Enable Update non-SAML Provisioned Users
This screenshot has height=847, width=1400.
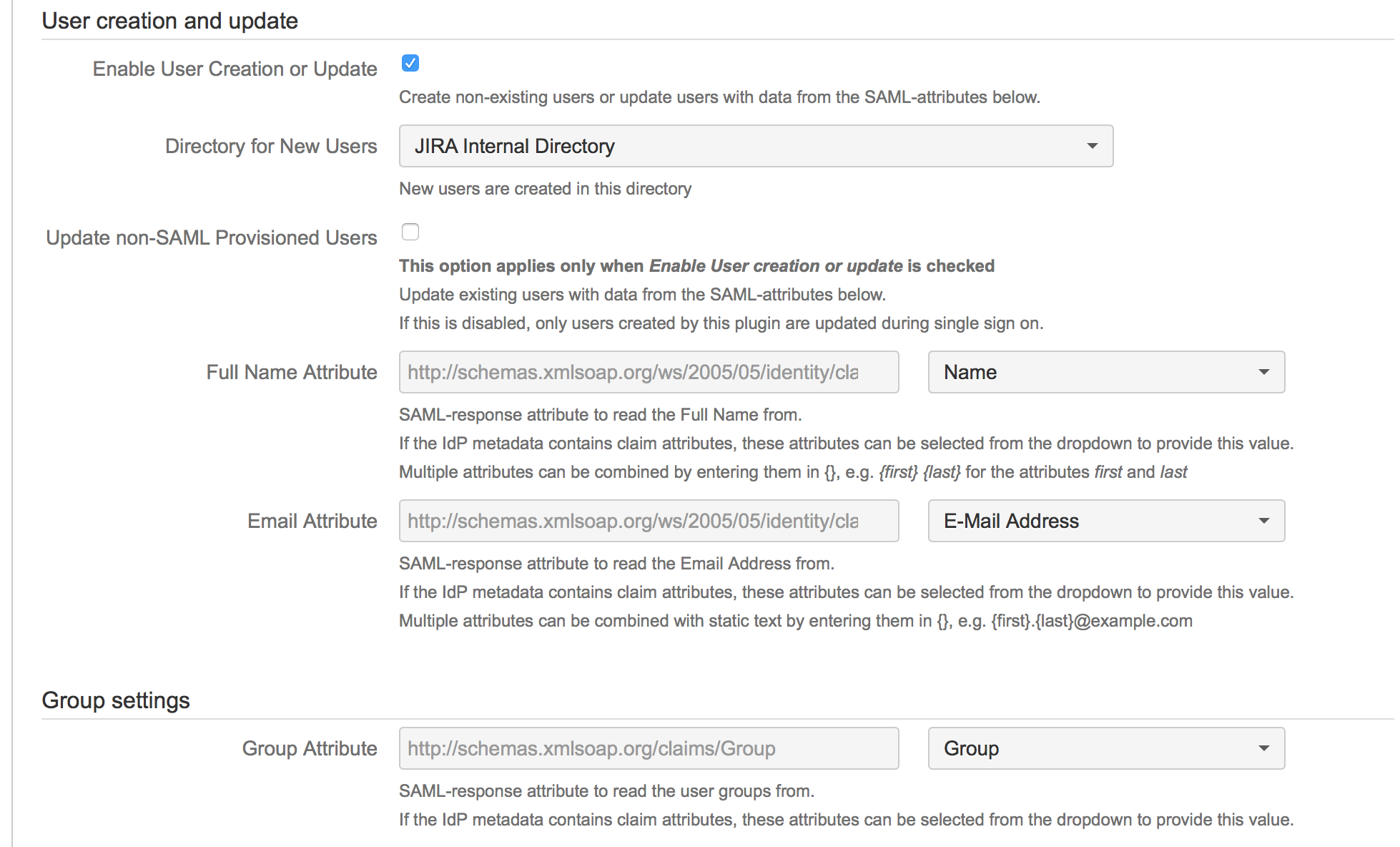410,232
